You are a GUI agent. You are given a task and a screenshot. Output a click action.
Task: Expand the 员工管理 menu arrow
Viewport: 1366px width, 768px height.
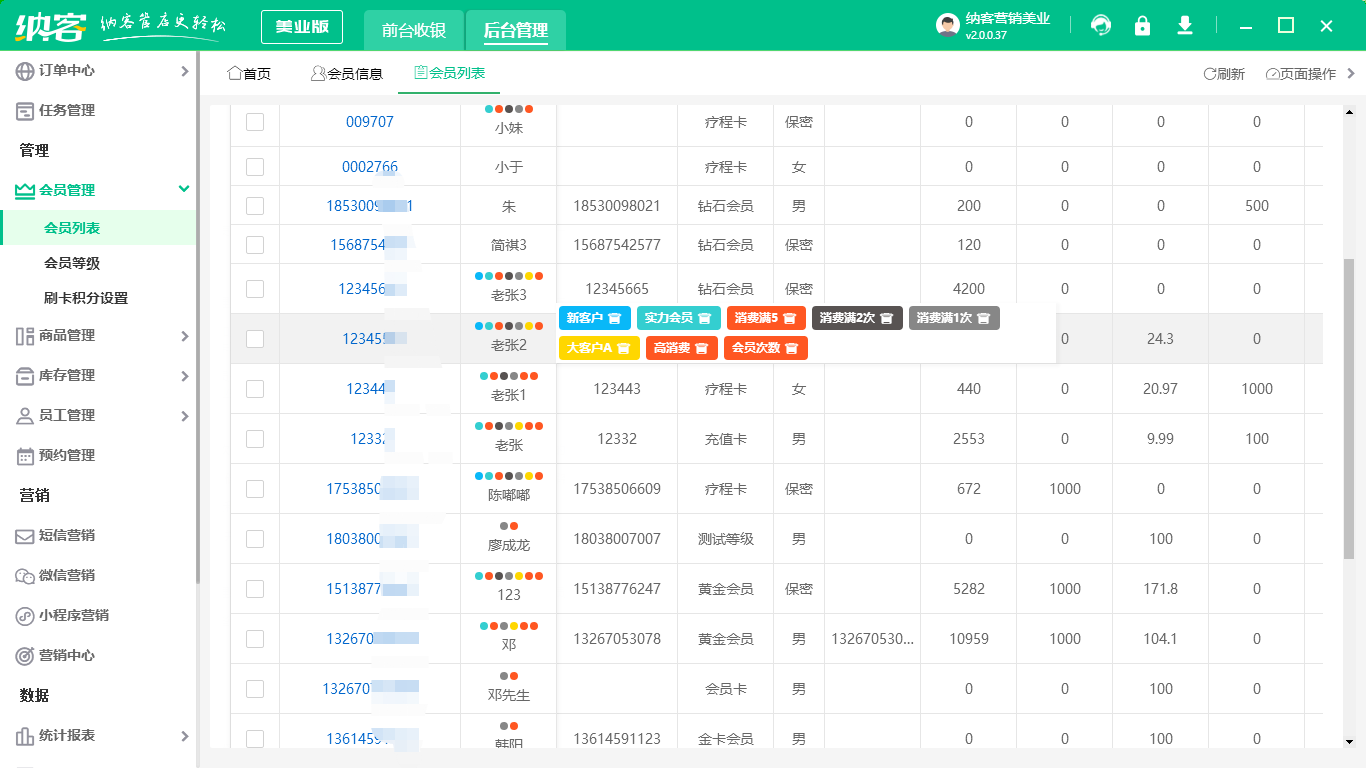click(184, 416)
